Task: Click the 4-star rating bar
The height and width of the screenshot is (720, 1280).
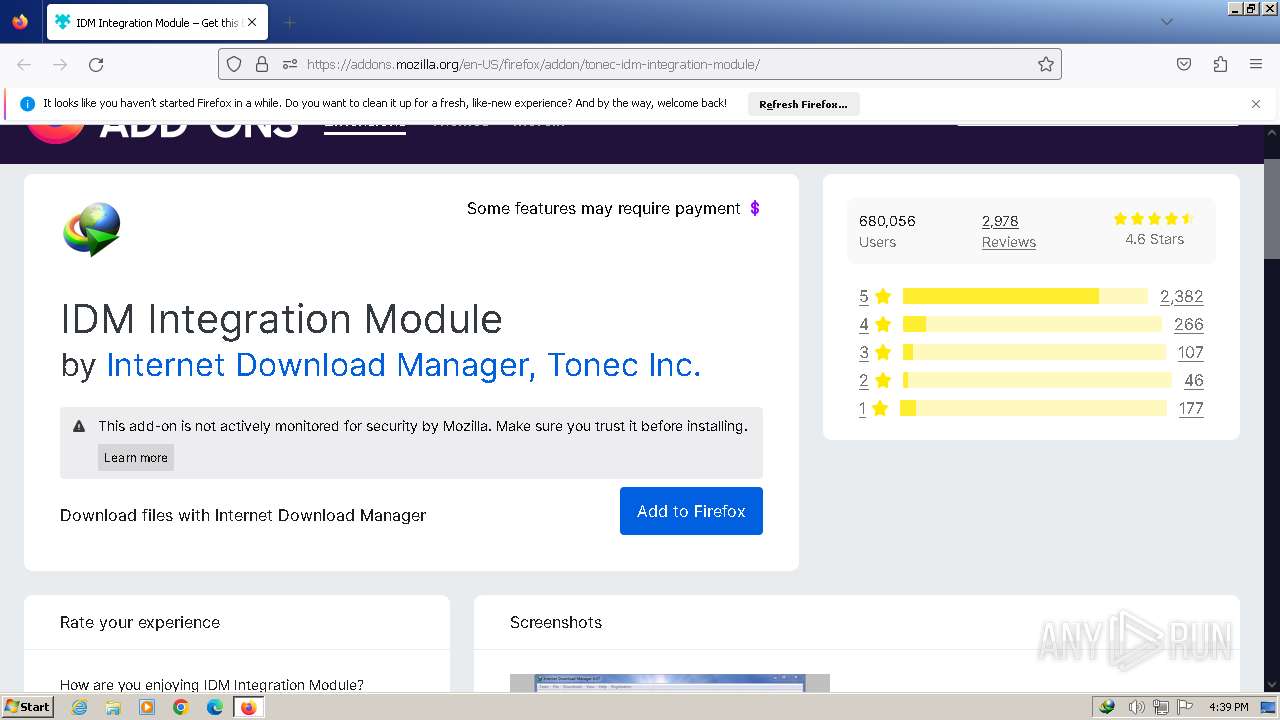Action: point(1032,324)
